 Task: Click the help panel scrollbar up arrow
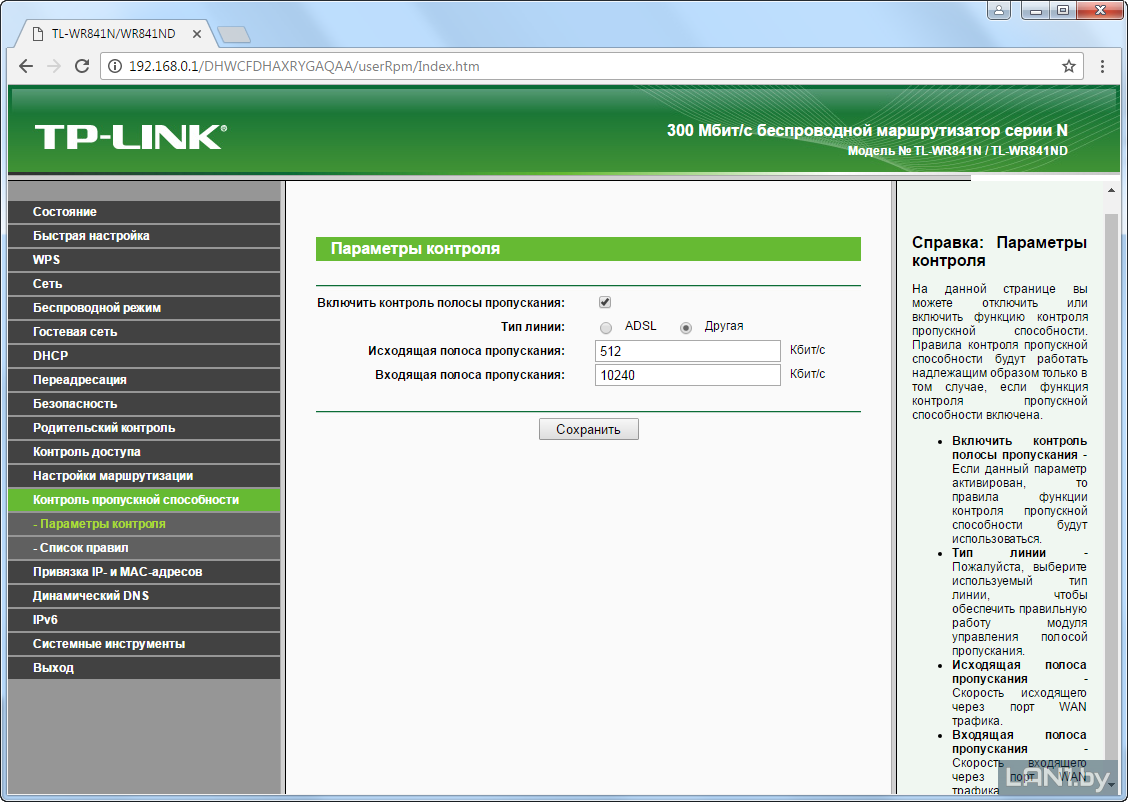[1111, 191]
